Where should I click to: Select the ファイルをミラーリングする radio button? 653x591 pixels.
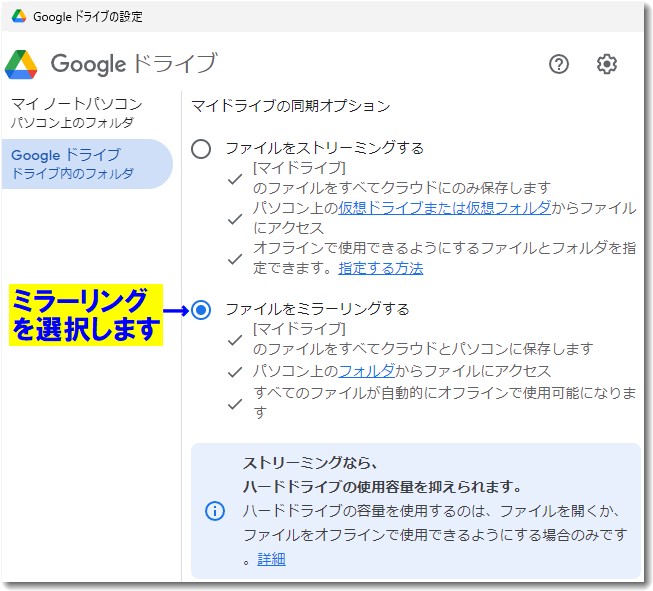pyautogui.click(x=202, y=310)
